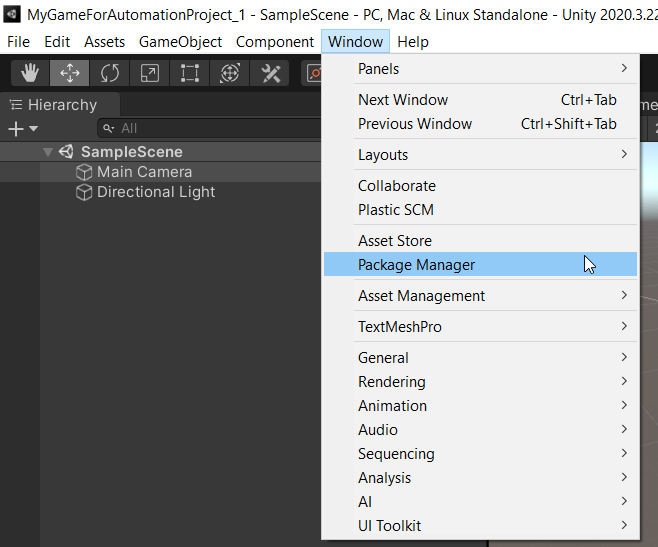Open Package Manager
The image size is (658, 547).
480,264
